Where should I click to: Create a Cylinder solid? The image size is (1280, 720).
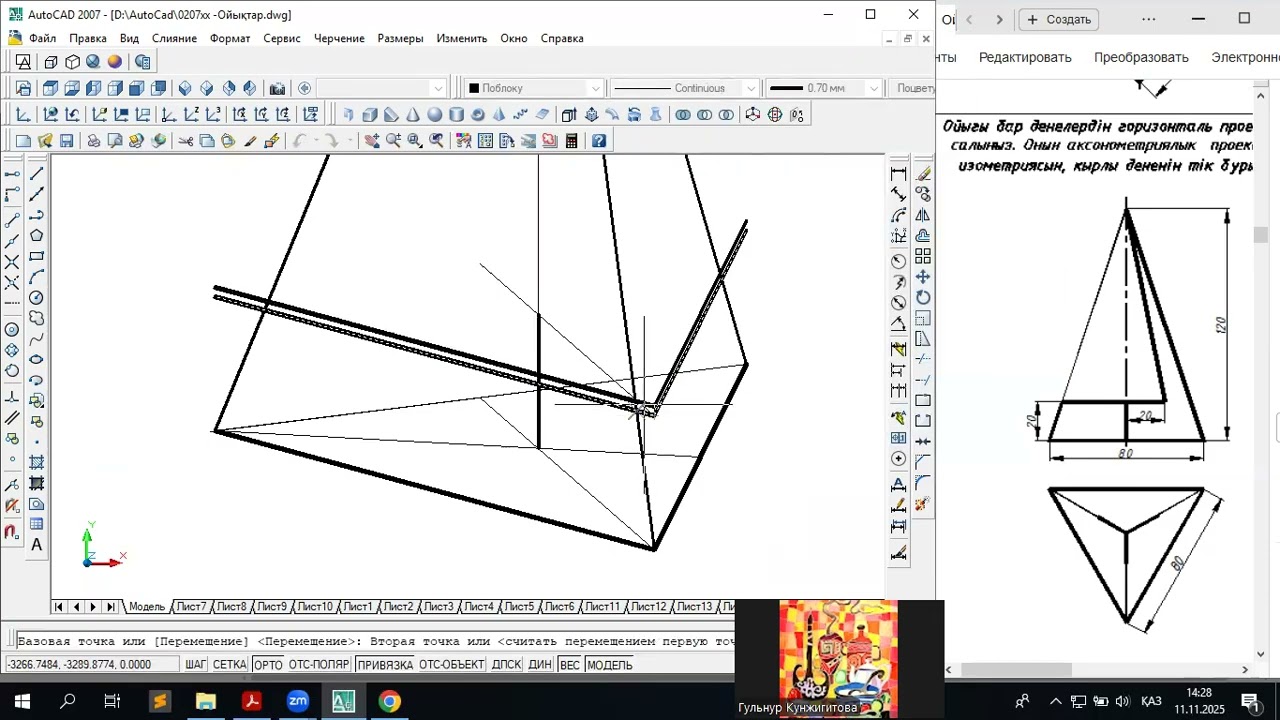tap(456, 114)
